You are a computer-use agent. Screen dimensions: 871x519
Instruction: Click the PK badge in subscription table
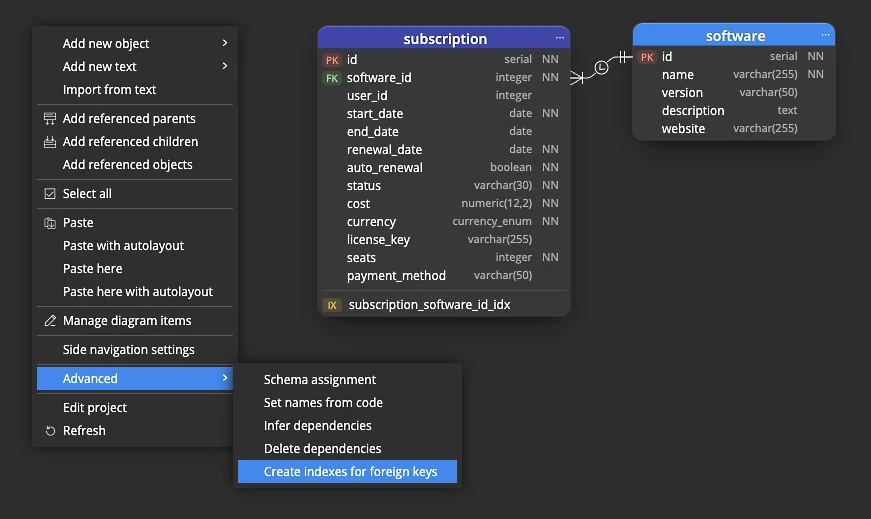(x=332, y=60)
